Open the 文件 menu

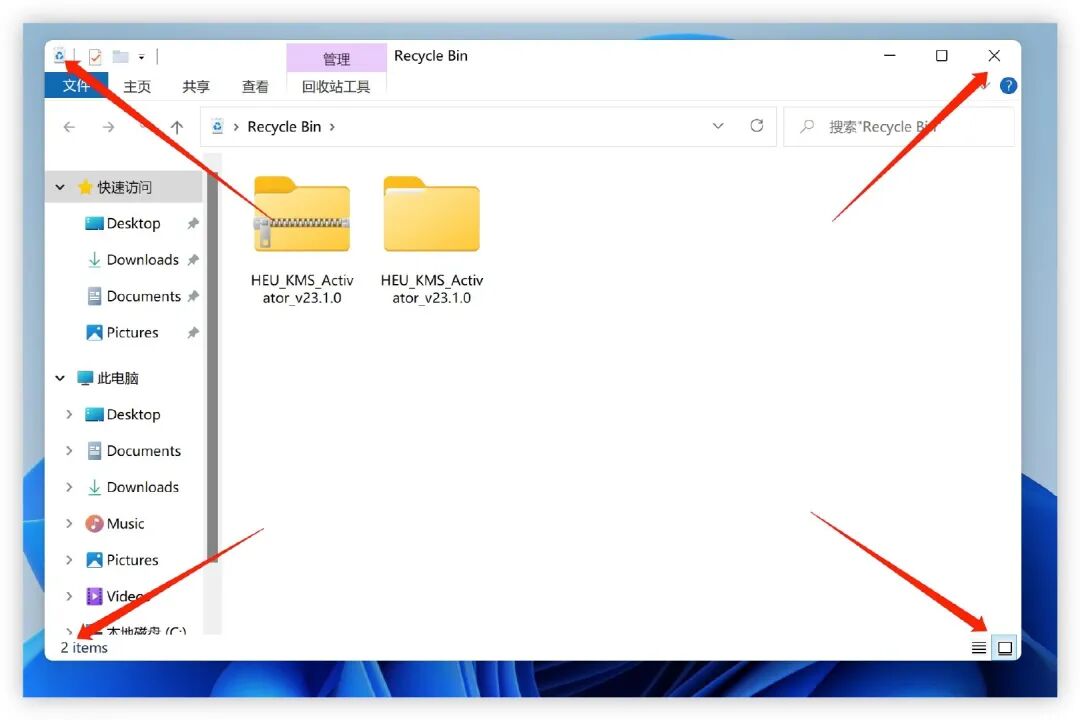click(x=76, y=86)
